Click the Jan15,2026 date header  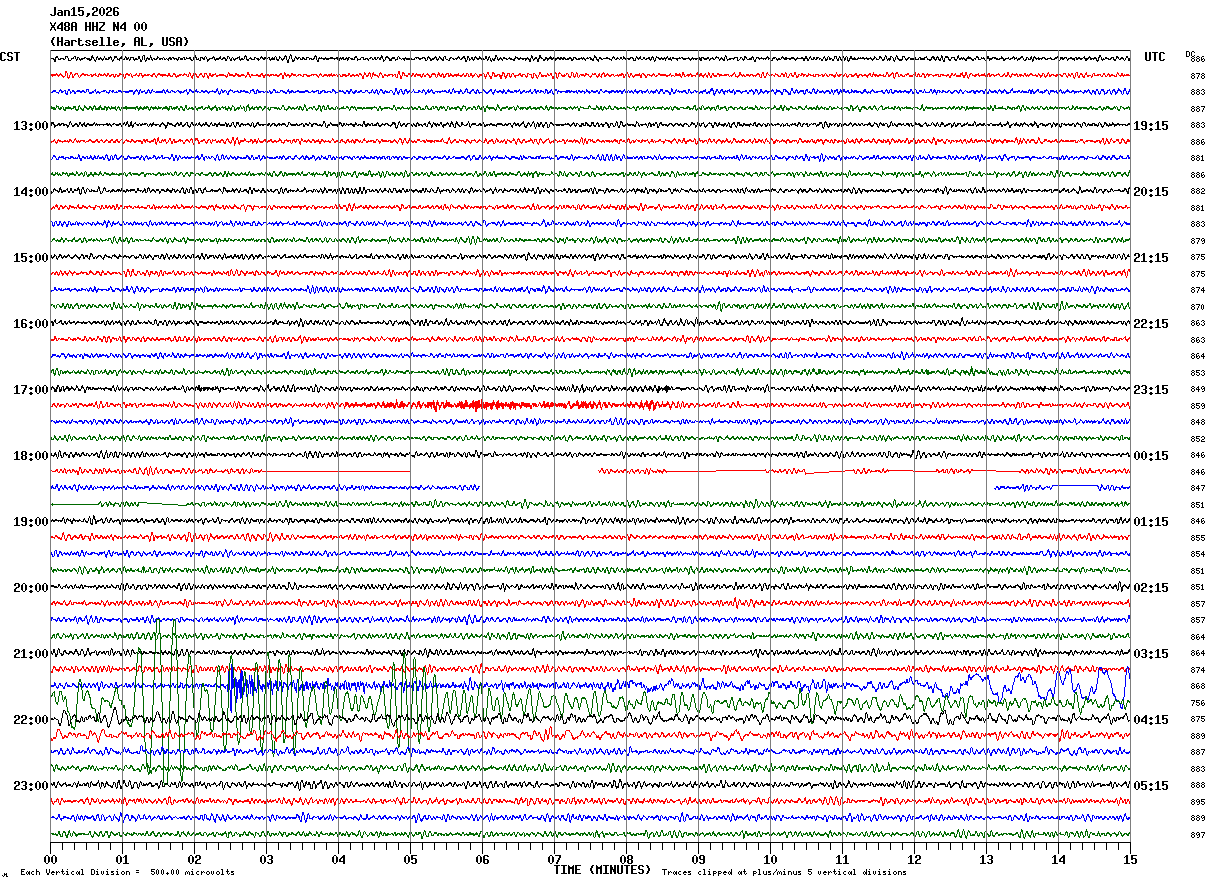pos(84,12)
